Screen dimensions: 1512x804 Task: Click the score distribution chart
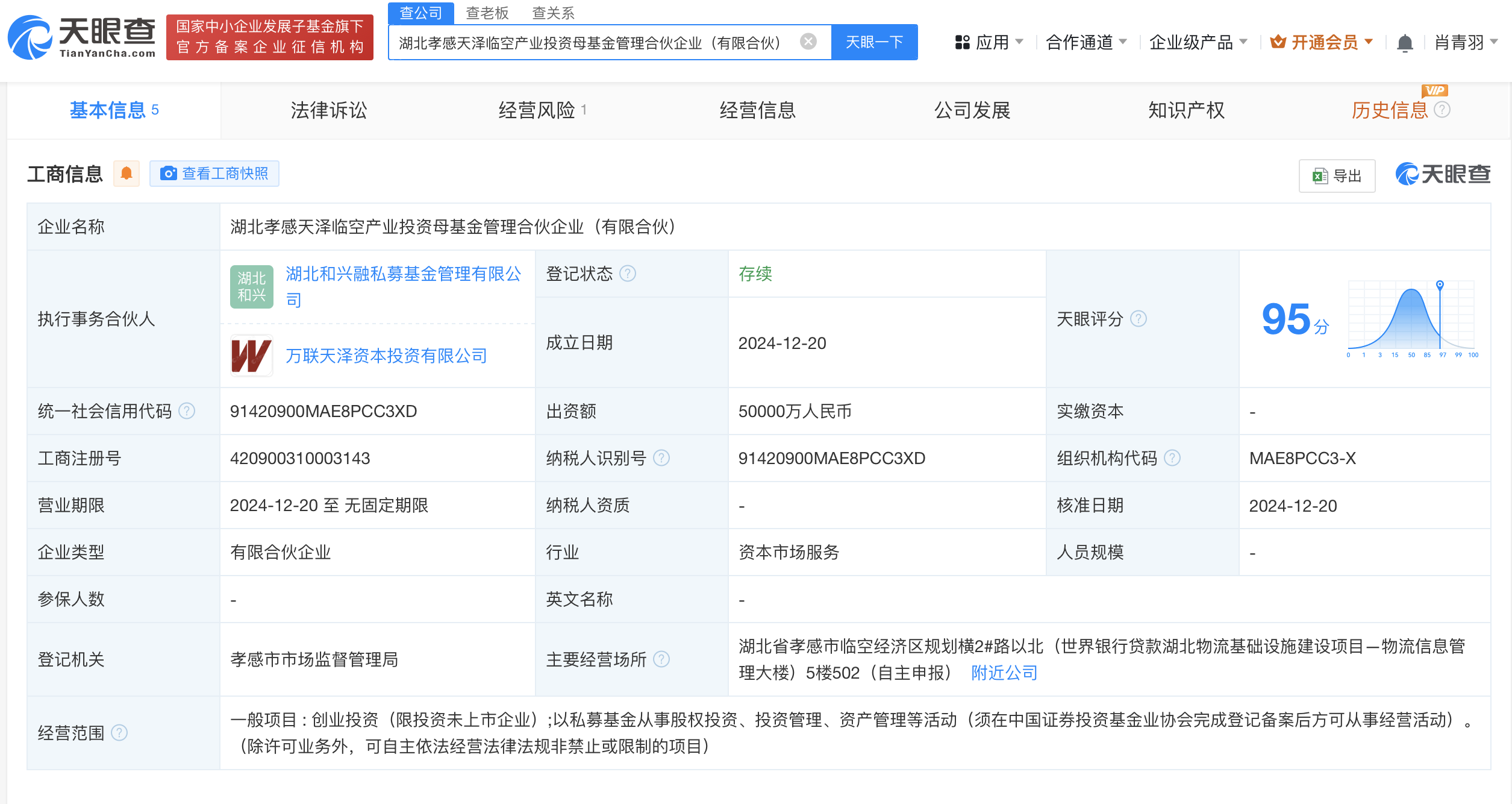click(1411, 319)
